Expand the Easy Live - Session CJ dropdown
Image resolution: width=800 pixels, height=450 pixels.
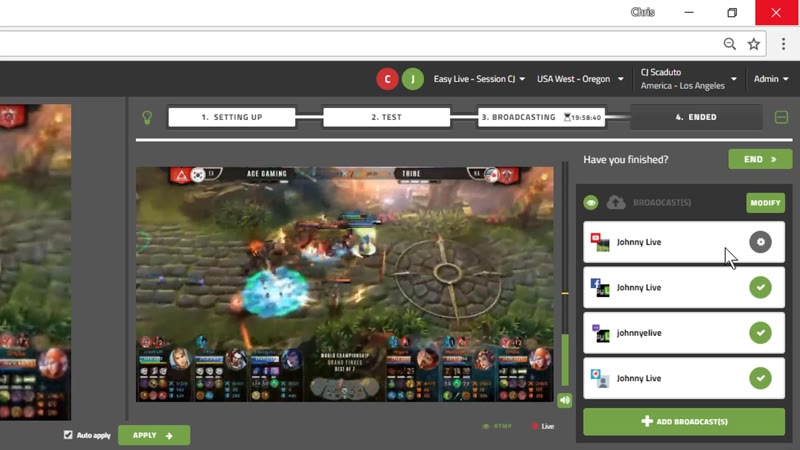tap(479, 79)
